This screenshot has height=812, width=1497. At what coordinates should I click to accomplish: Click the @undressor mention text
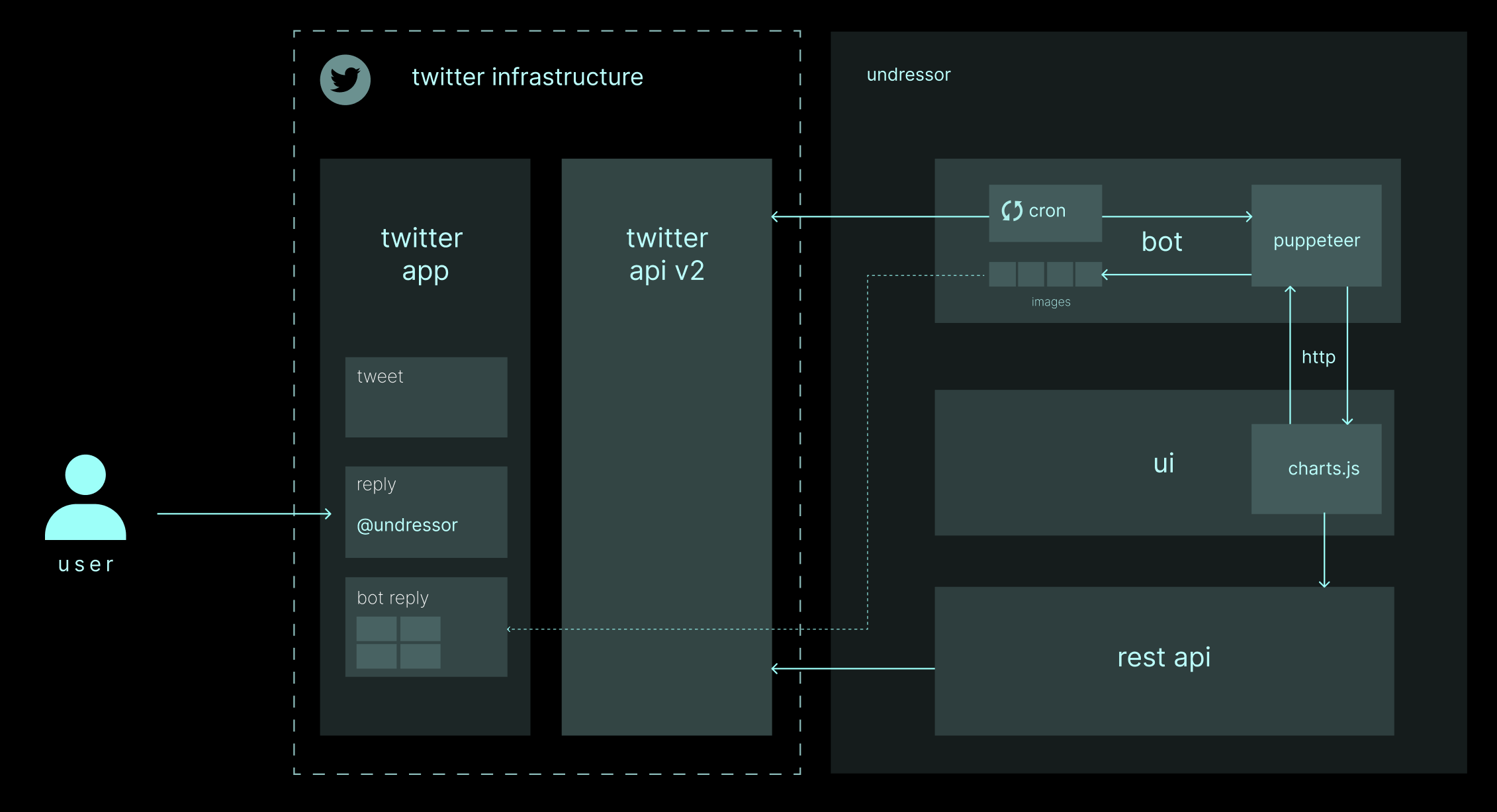[x=407, y=525]
